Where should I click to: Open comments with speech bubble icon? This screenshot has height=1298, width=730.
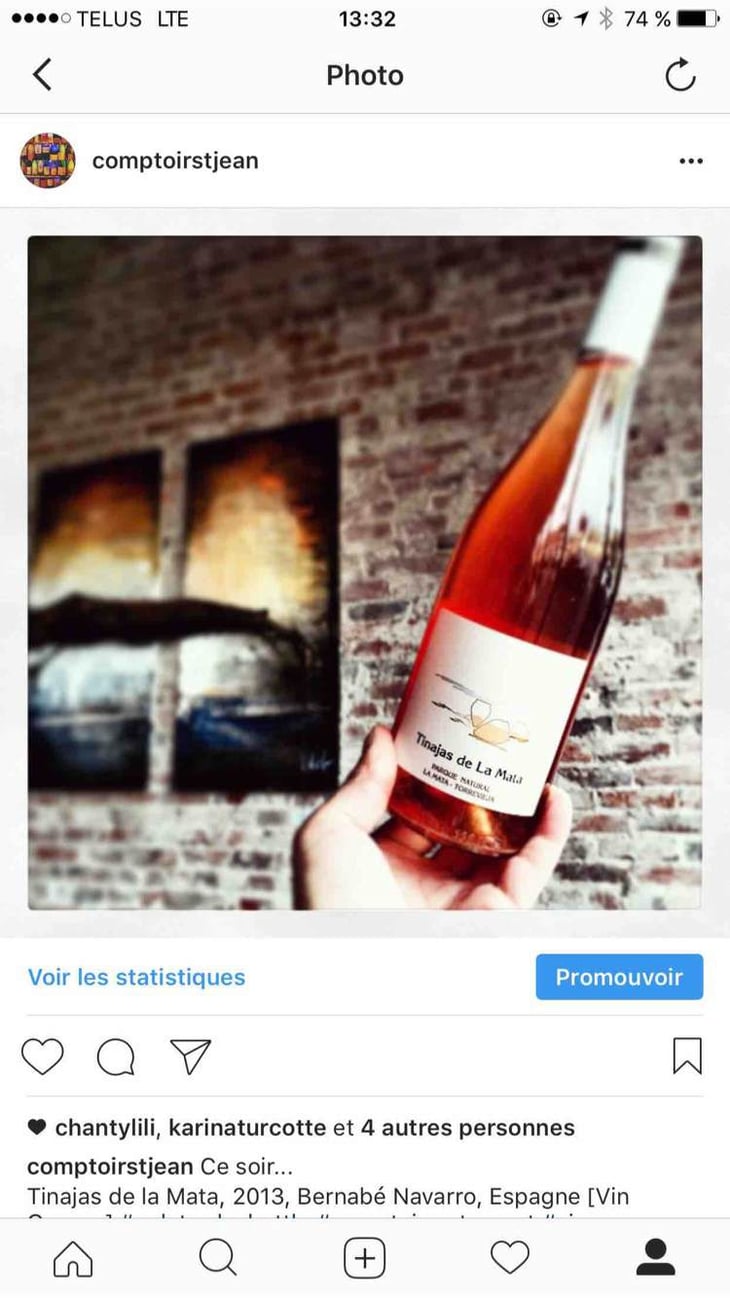[116, 1056]
